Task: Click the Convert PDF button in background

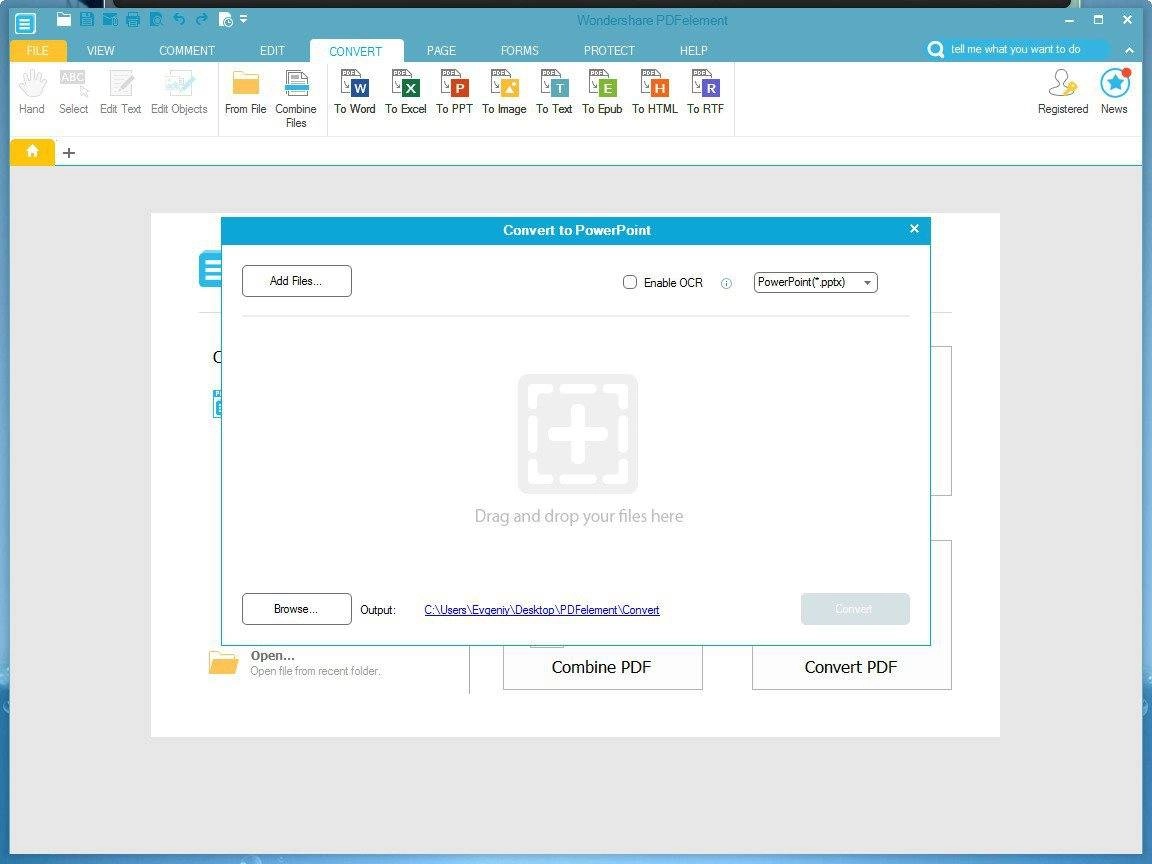Action: point(852,667)
